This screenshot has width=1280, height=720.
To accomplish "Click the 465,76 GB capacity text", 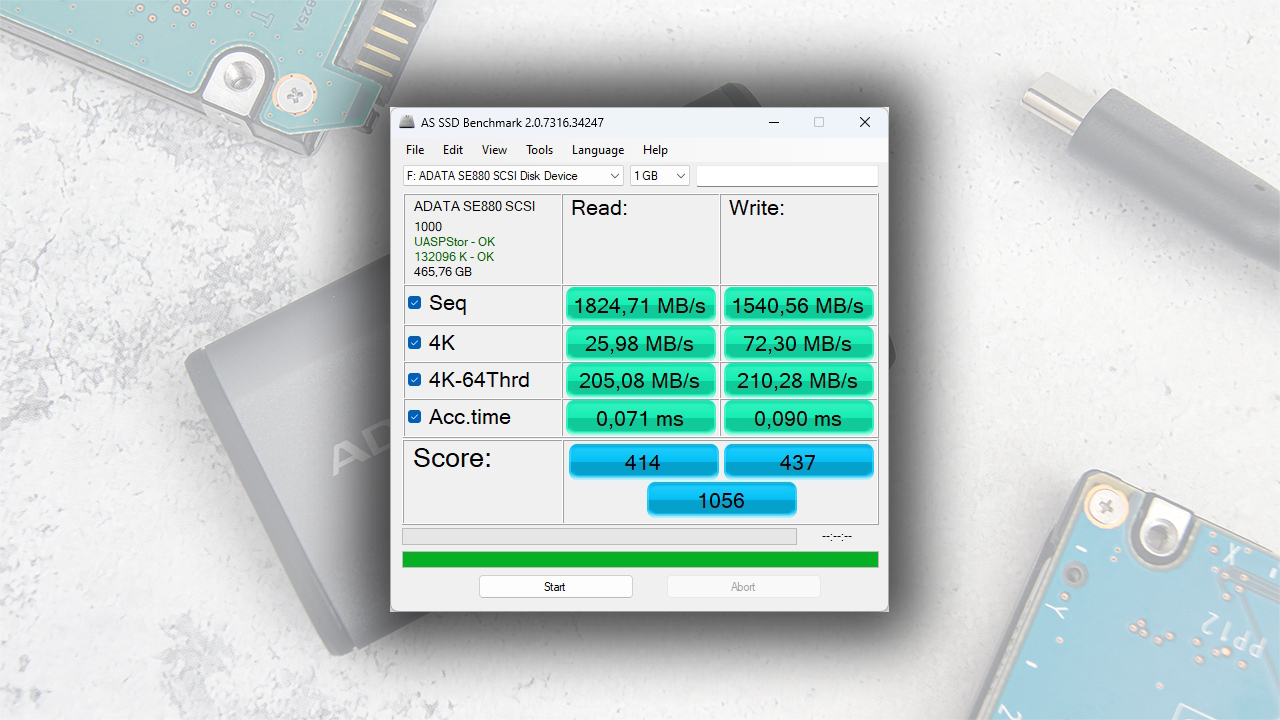I will coord(443,272).
